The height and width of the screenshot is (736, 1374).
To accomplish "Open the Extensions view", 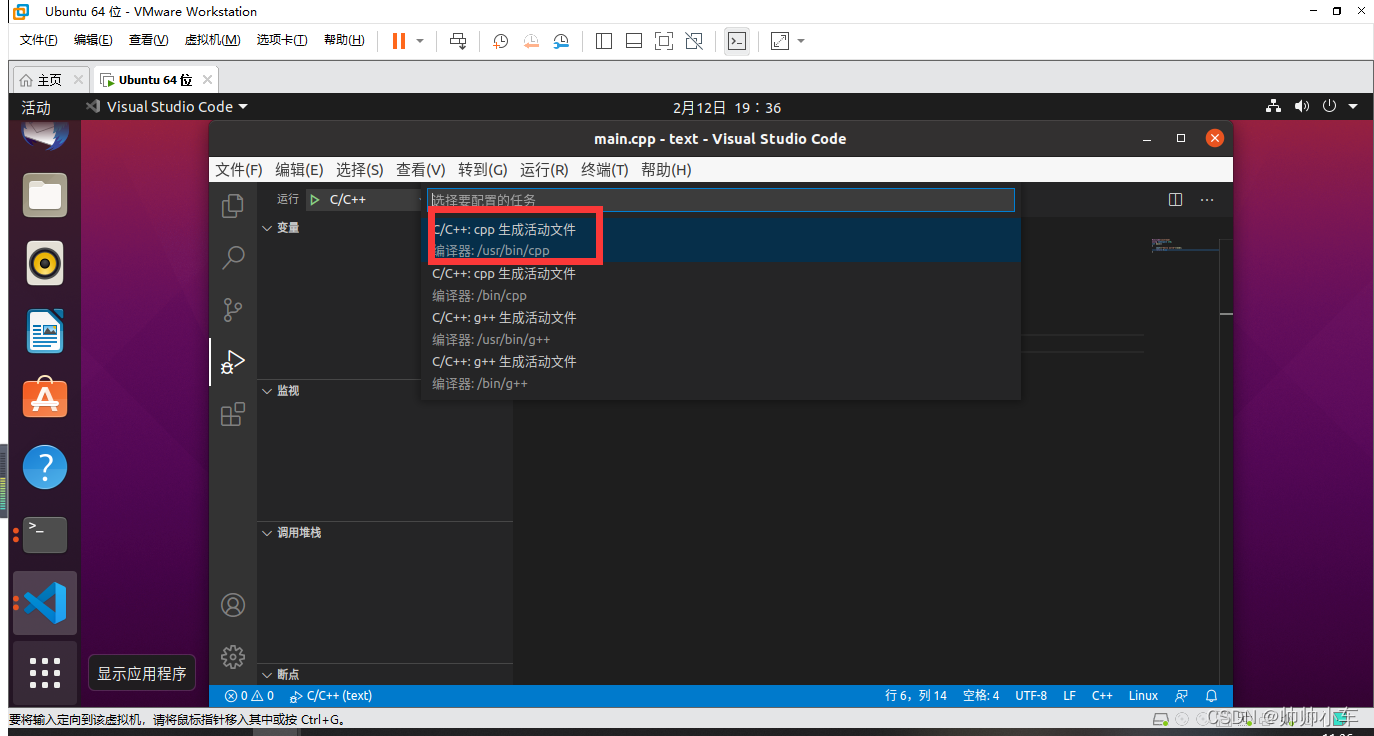I will (233, 414).
